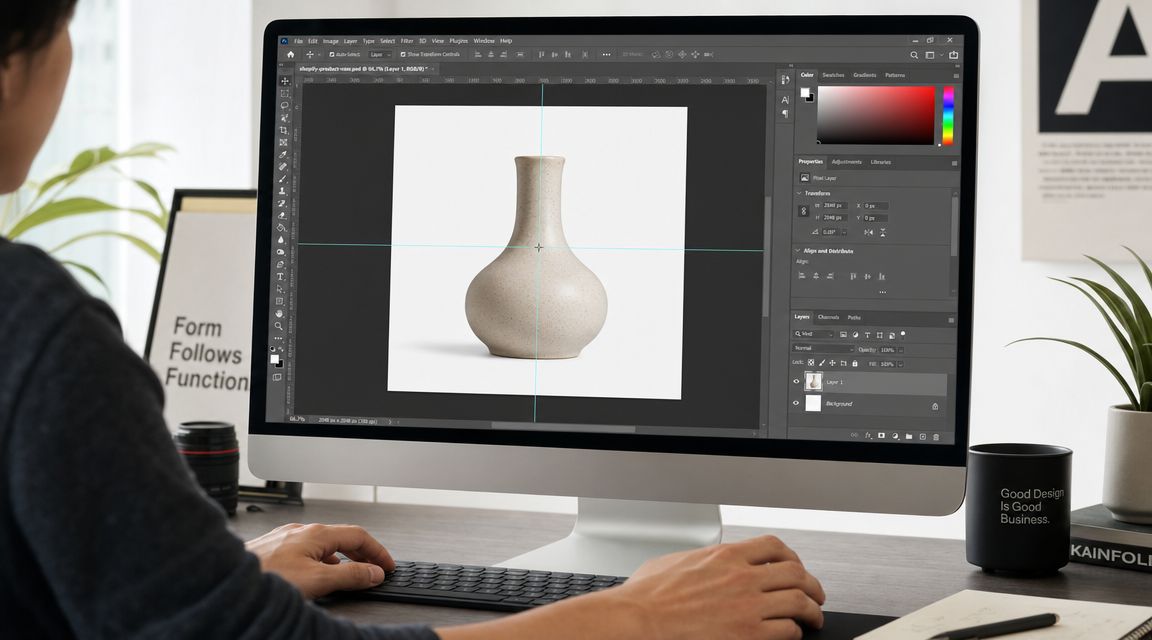The image size is (1152, 640).
Task: Select the Eraser tool
Action: coord(281,215)
